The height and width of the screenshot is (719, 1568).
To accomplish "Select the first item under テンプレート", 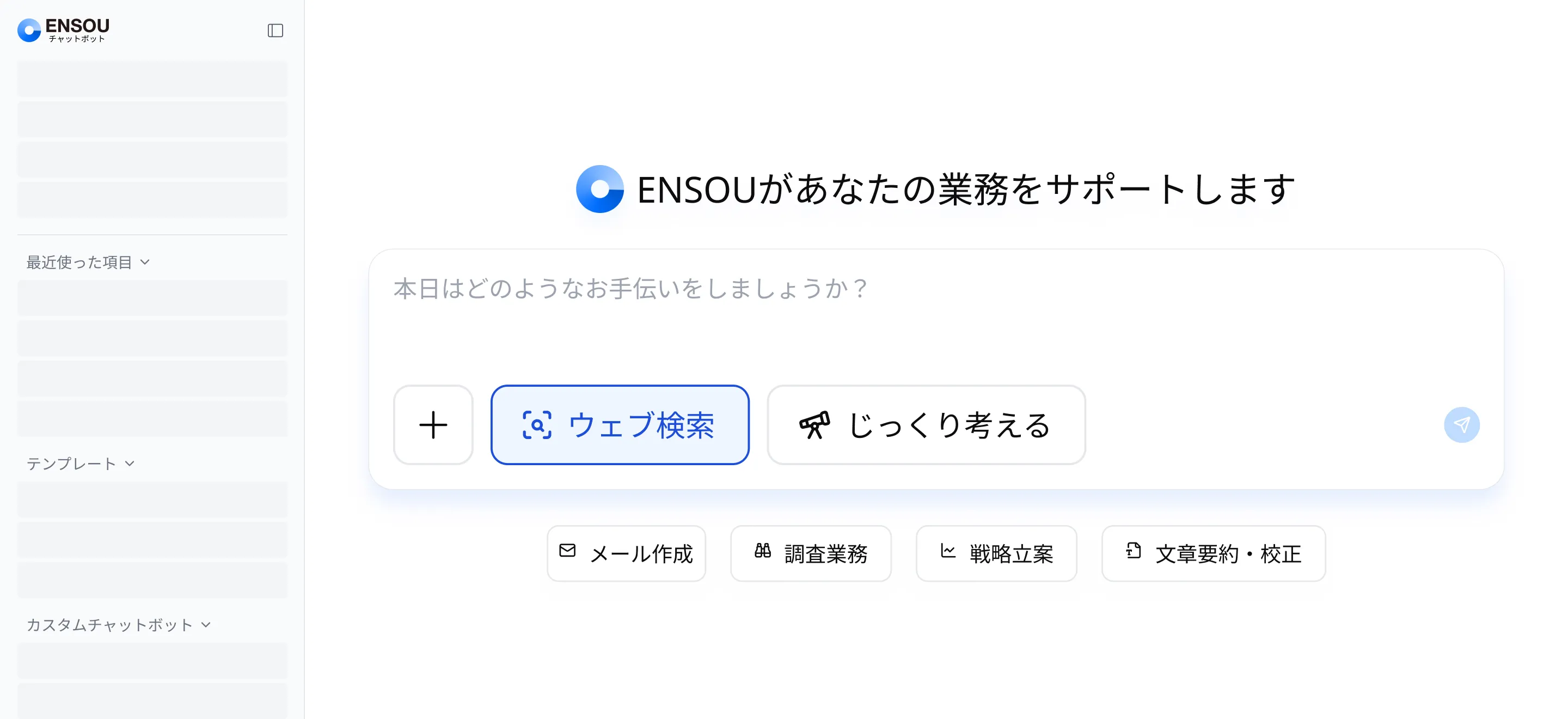I will [x=152, y=500].
